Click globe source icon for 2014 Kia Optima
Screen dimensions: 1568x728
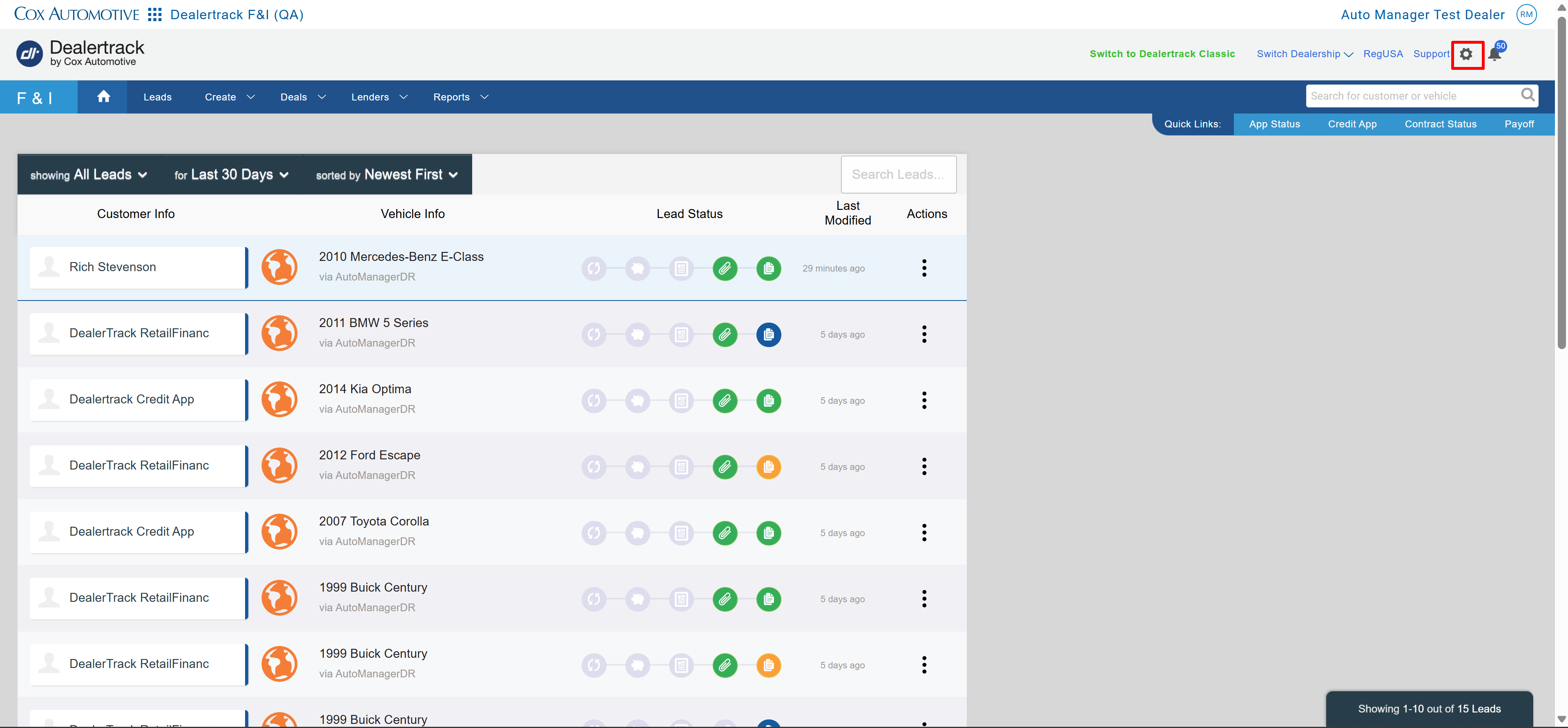tap(279, 400)
